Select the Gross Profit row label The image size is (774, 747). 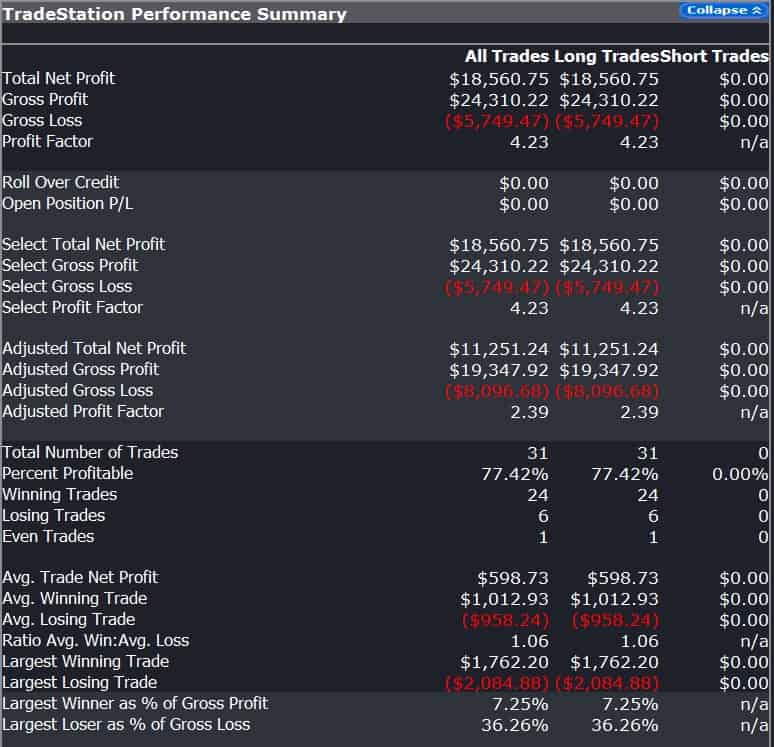[45, 100]
